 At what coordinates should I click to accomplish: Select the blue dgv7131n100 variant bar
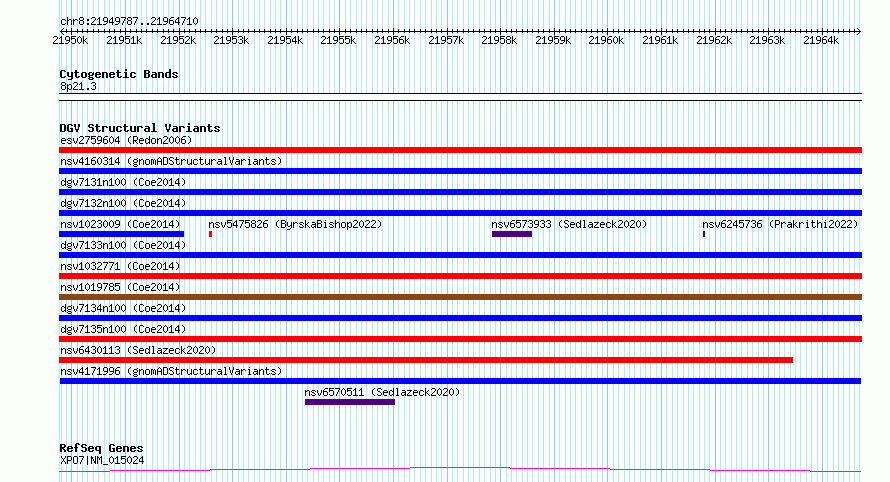[x=460, y=192]
